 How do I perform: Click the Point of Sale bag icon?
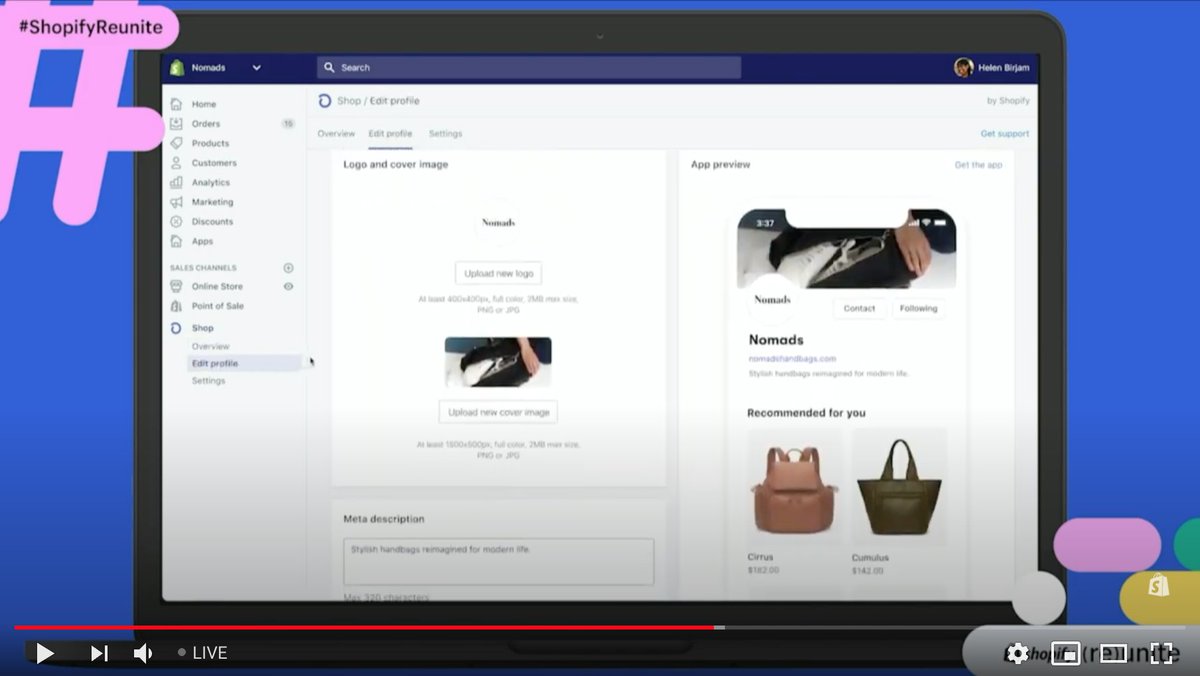(176, 306)
